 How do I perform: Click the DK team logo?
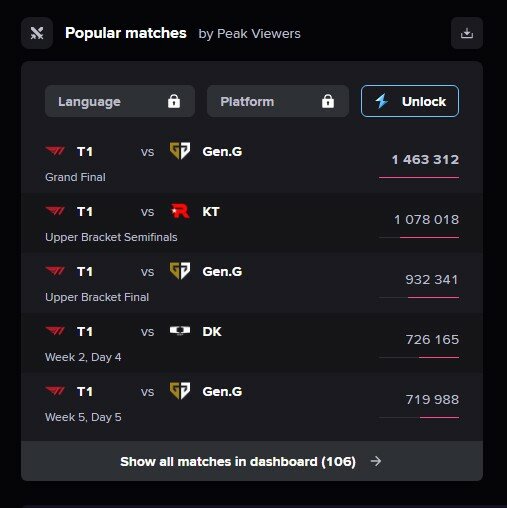point(180,331)
